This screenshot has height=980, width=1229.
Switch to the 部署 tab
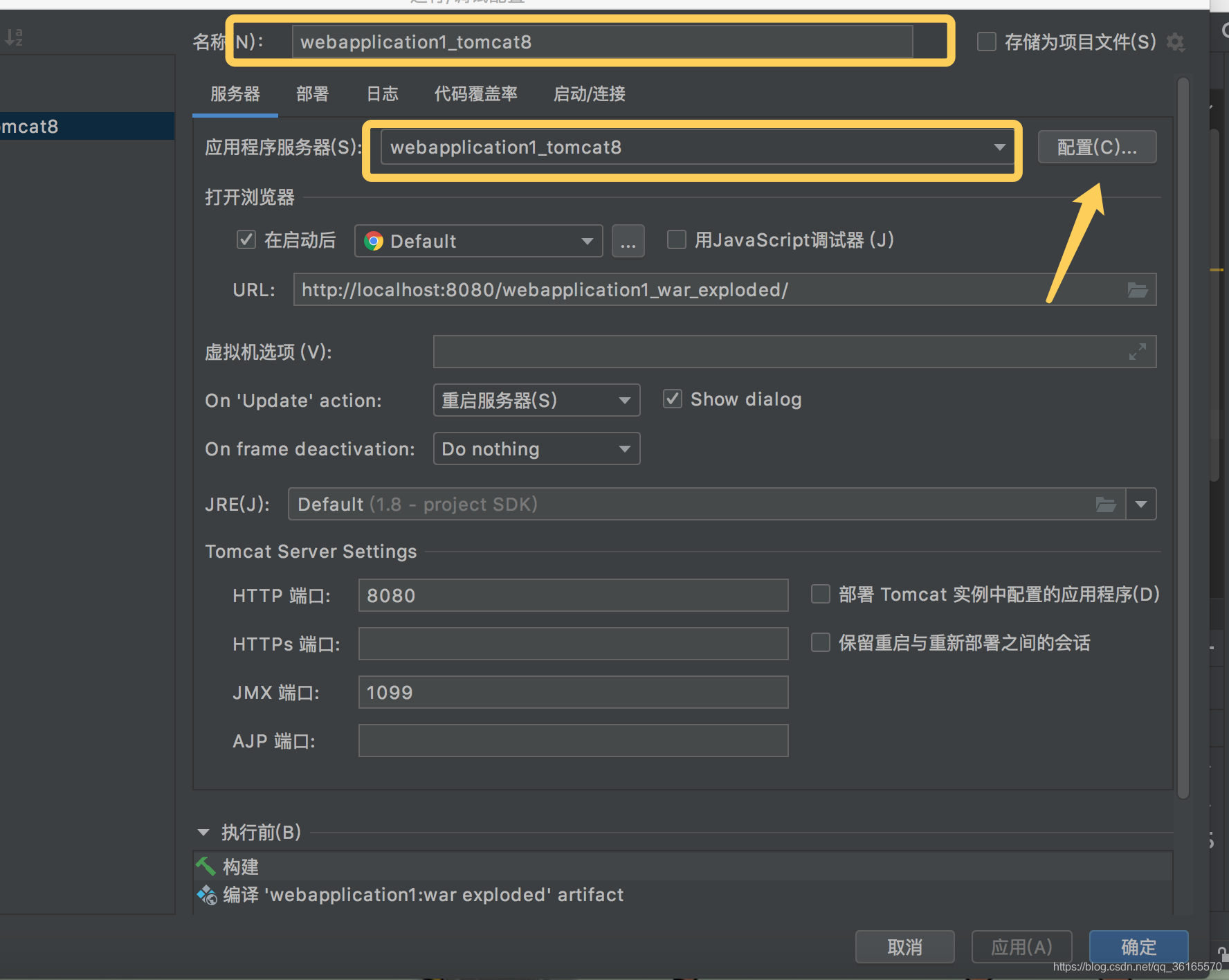(x=313, y=94)
